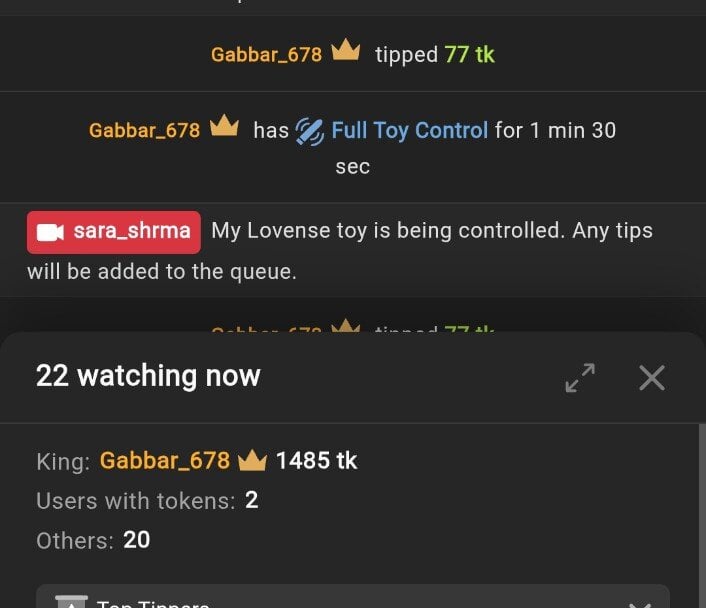Open the sara_shrma broadcaster name badge
Screen dimensions: 706x608
114,232
